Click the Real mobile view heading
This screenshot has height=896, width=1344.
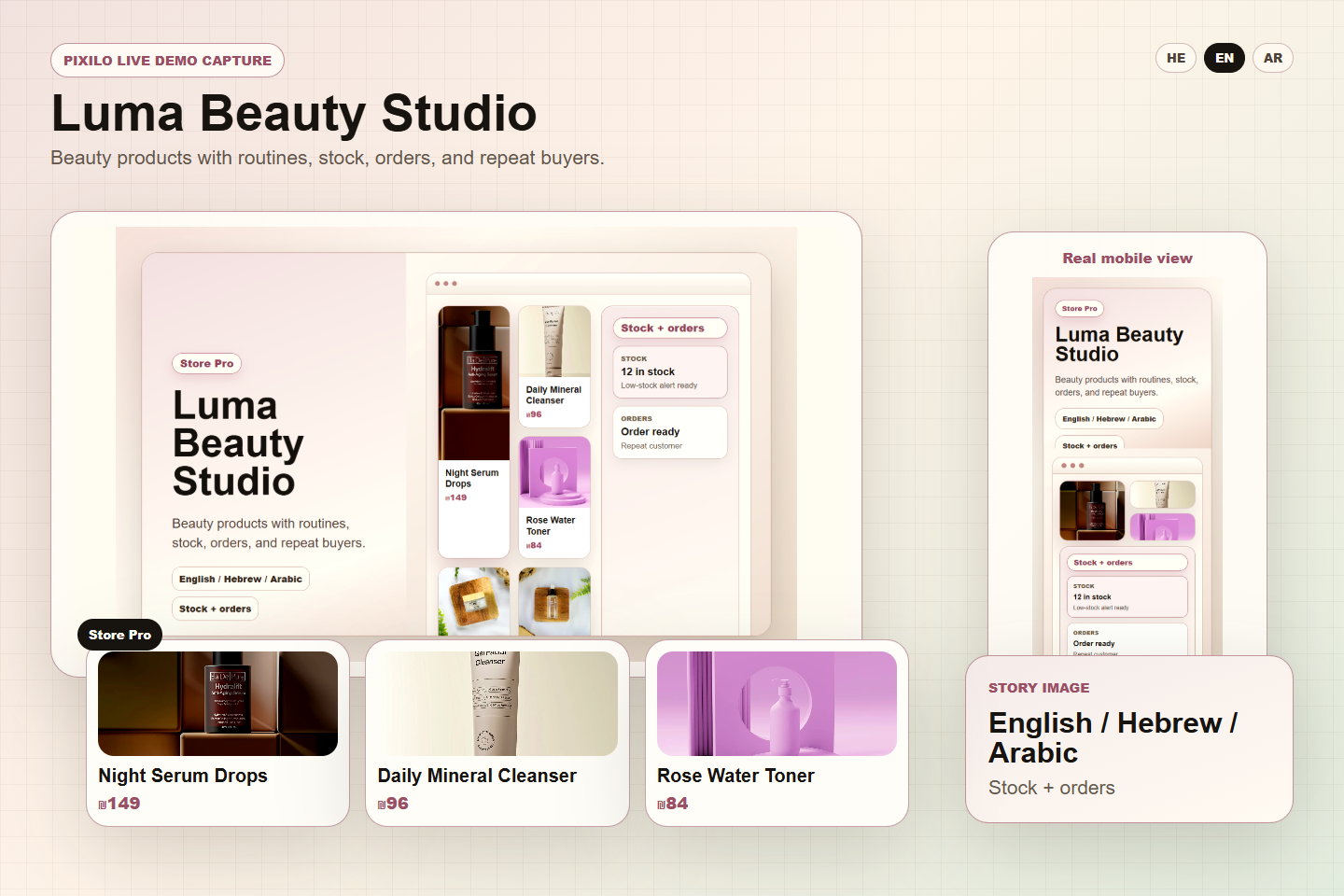tap(1127, 259)
